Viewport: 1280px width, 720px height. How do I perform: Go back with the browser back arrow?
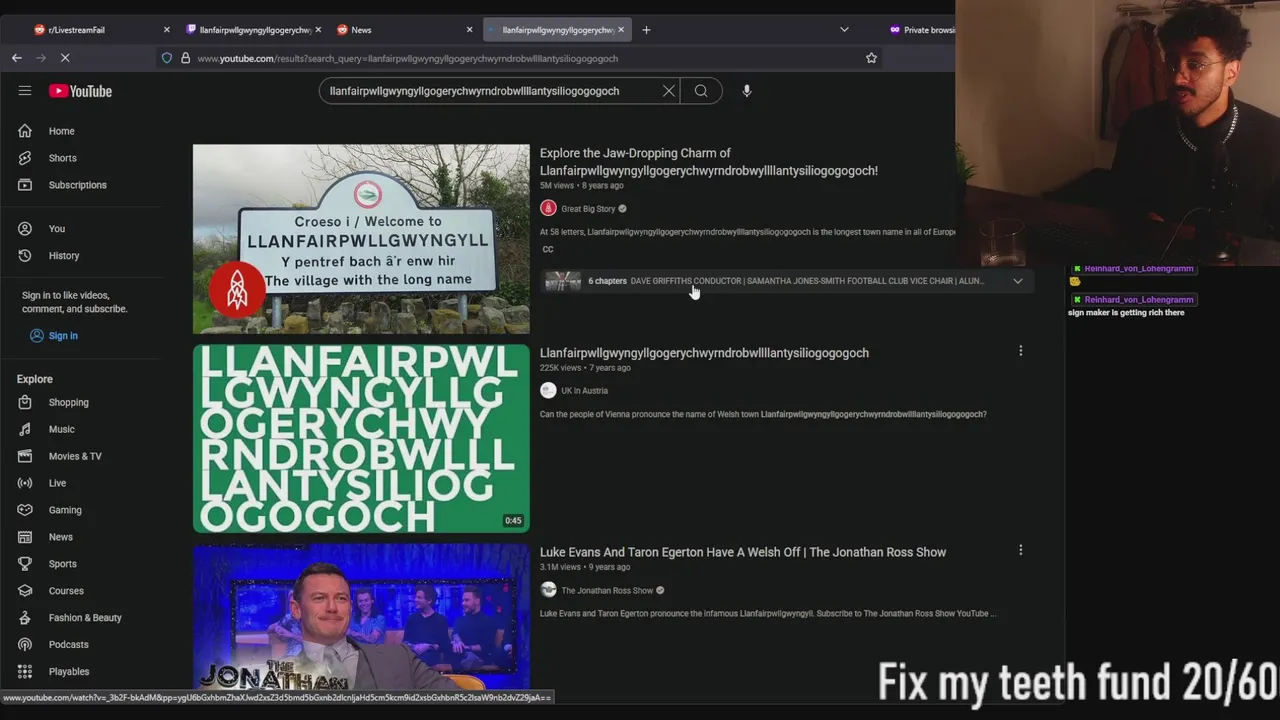(x=17, y=58)
